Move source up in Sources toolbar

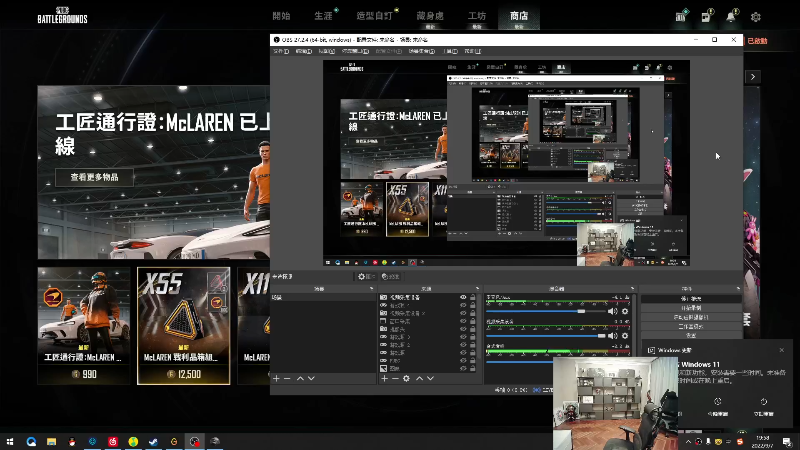pyautogui.click(x=419, y=379)
